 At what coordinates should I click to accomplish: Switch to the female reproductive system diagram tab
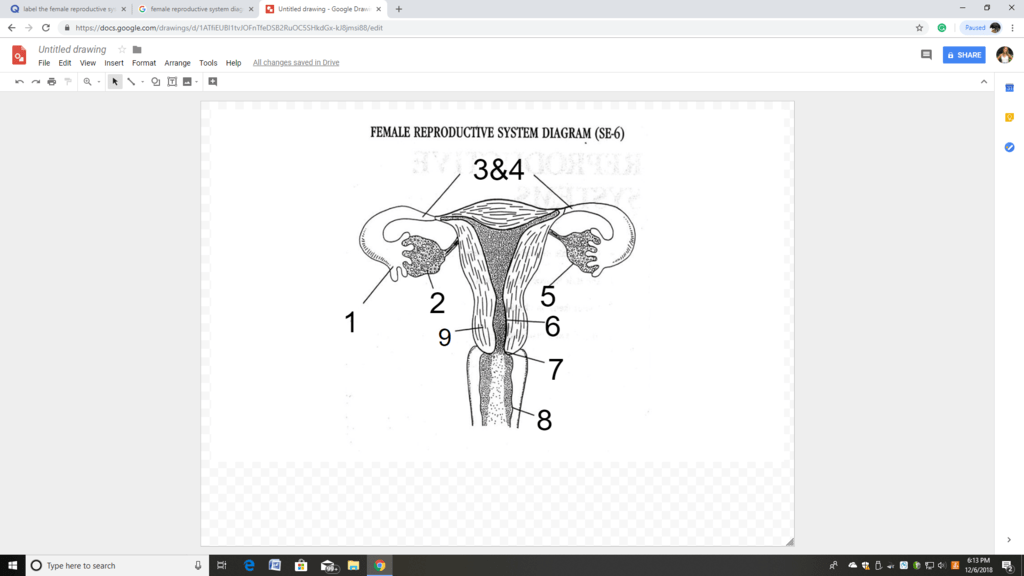(x=193, y=8)
